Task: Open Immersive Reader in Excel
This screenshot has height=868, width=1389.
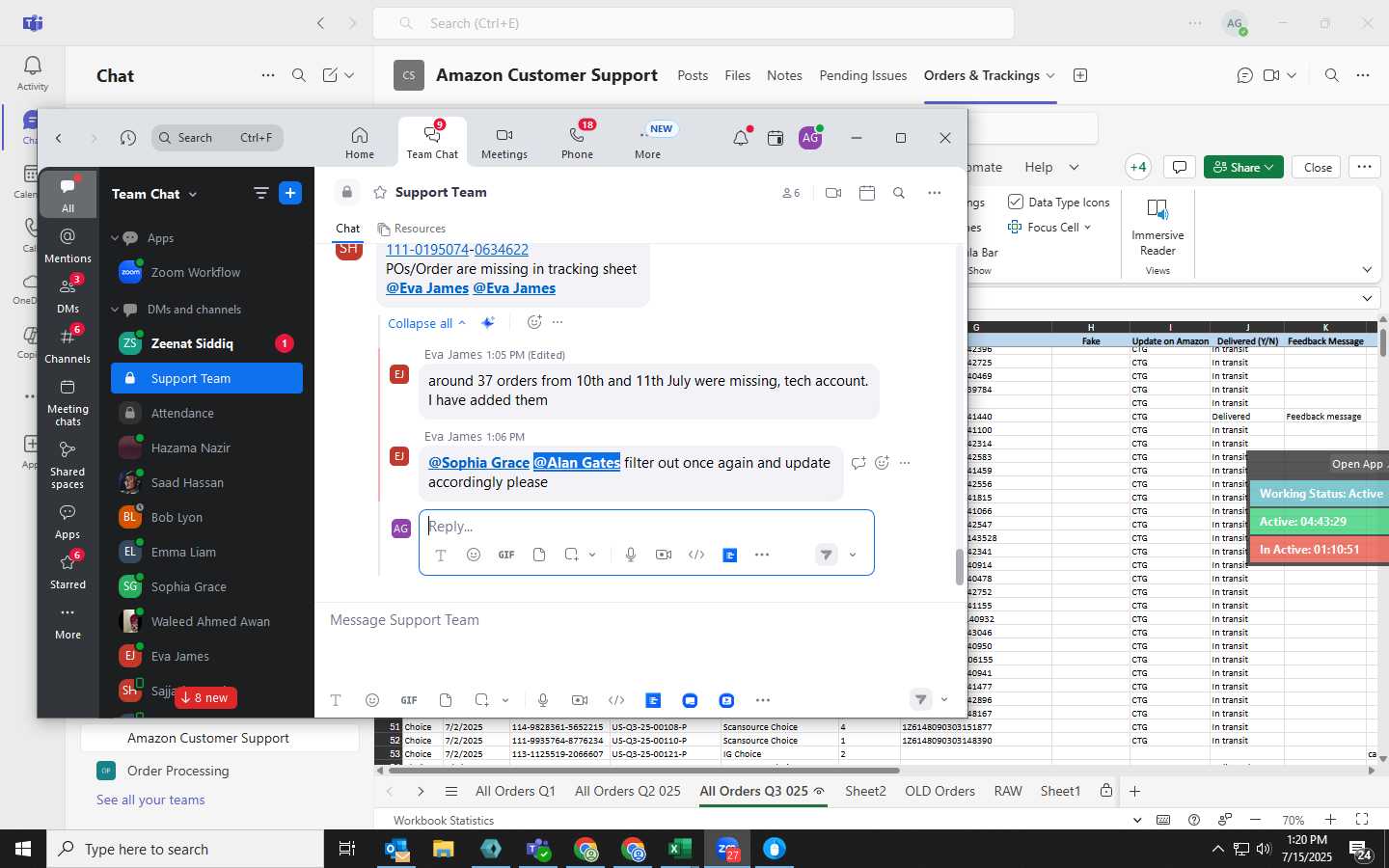Action: [x=1157, y=227]
